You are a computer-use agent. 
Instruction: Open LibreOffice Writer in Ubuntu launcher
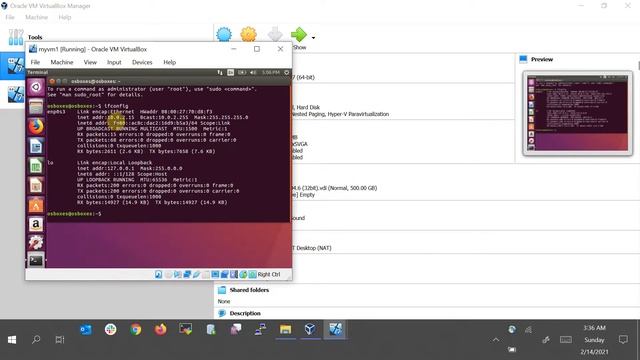[36, 146]
